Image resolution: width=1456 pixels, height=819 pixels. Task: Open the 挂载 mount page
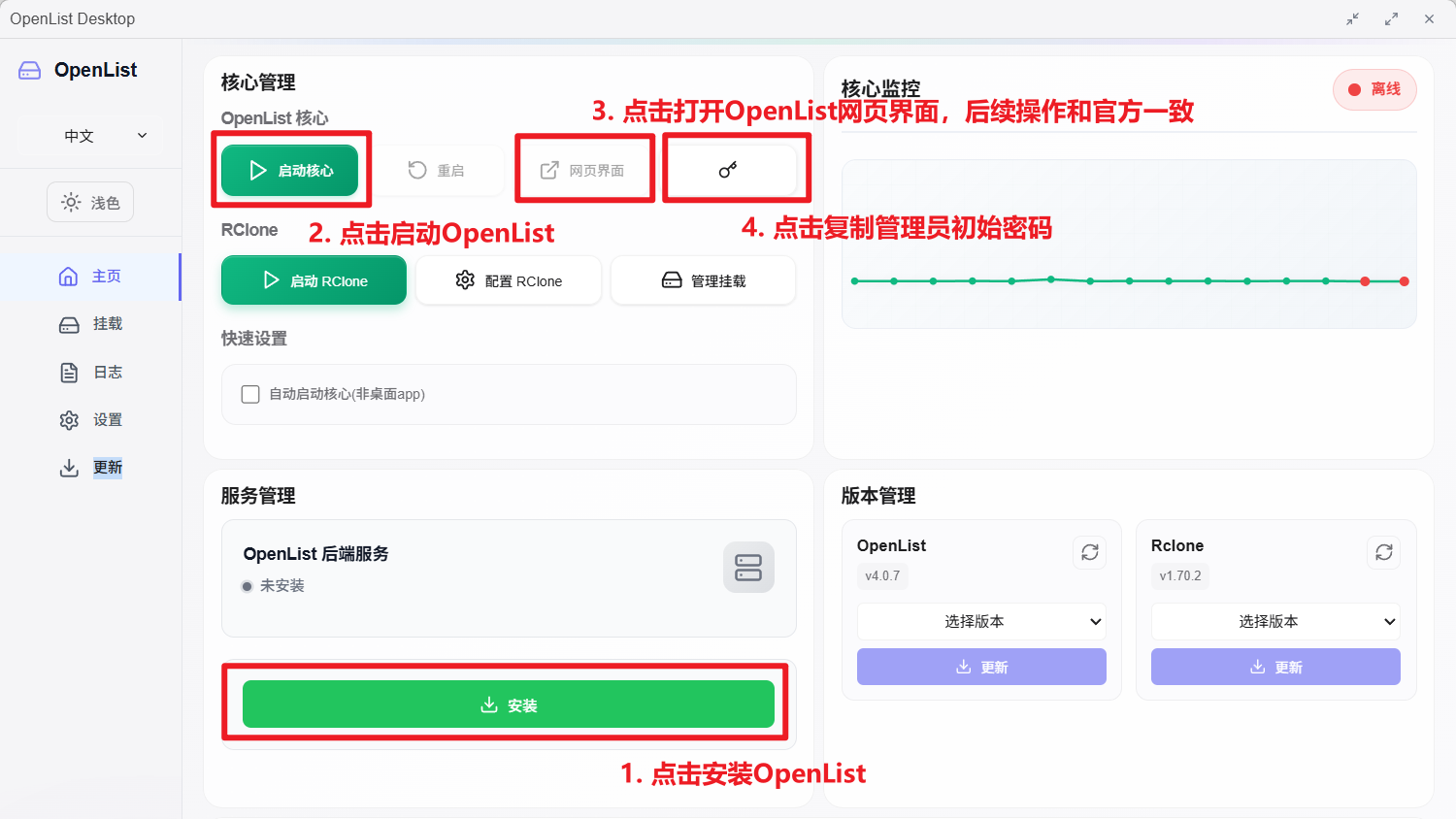tap(90, 324)
